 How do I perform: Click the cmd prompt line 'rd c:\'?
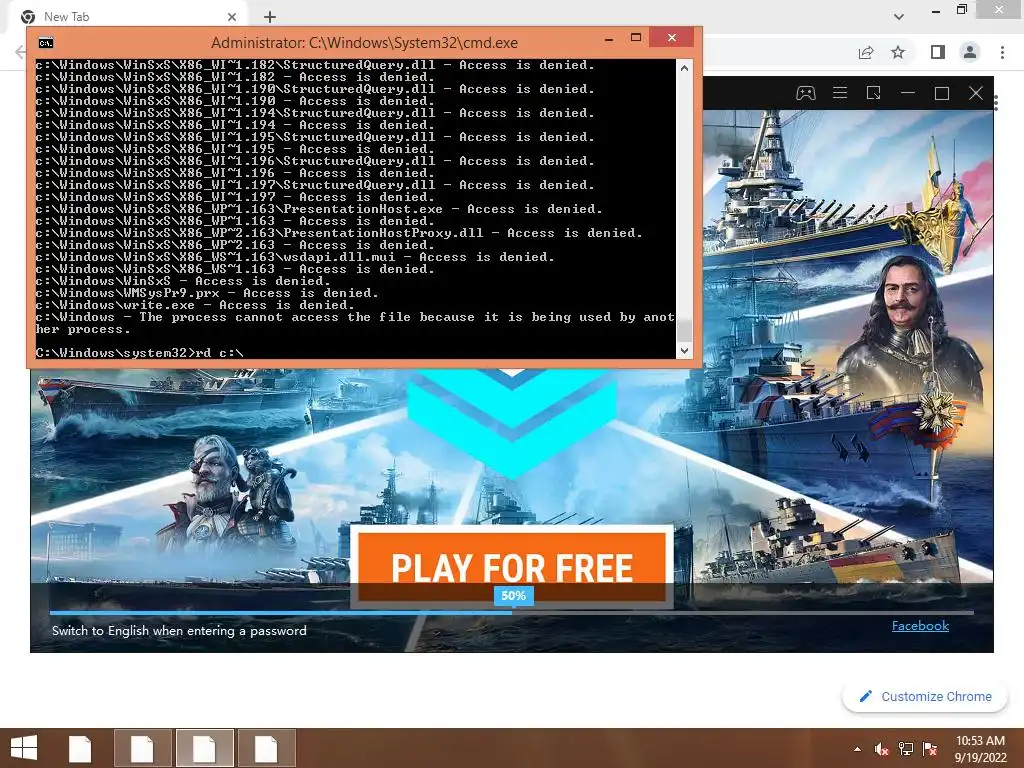pyautogui.click(x=140, y=353)
